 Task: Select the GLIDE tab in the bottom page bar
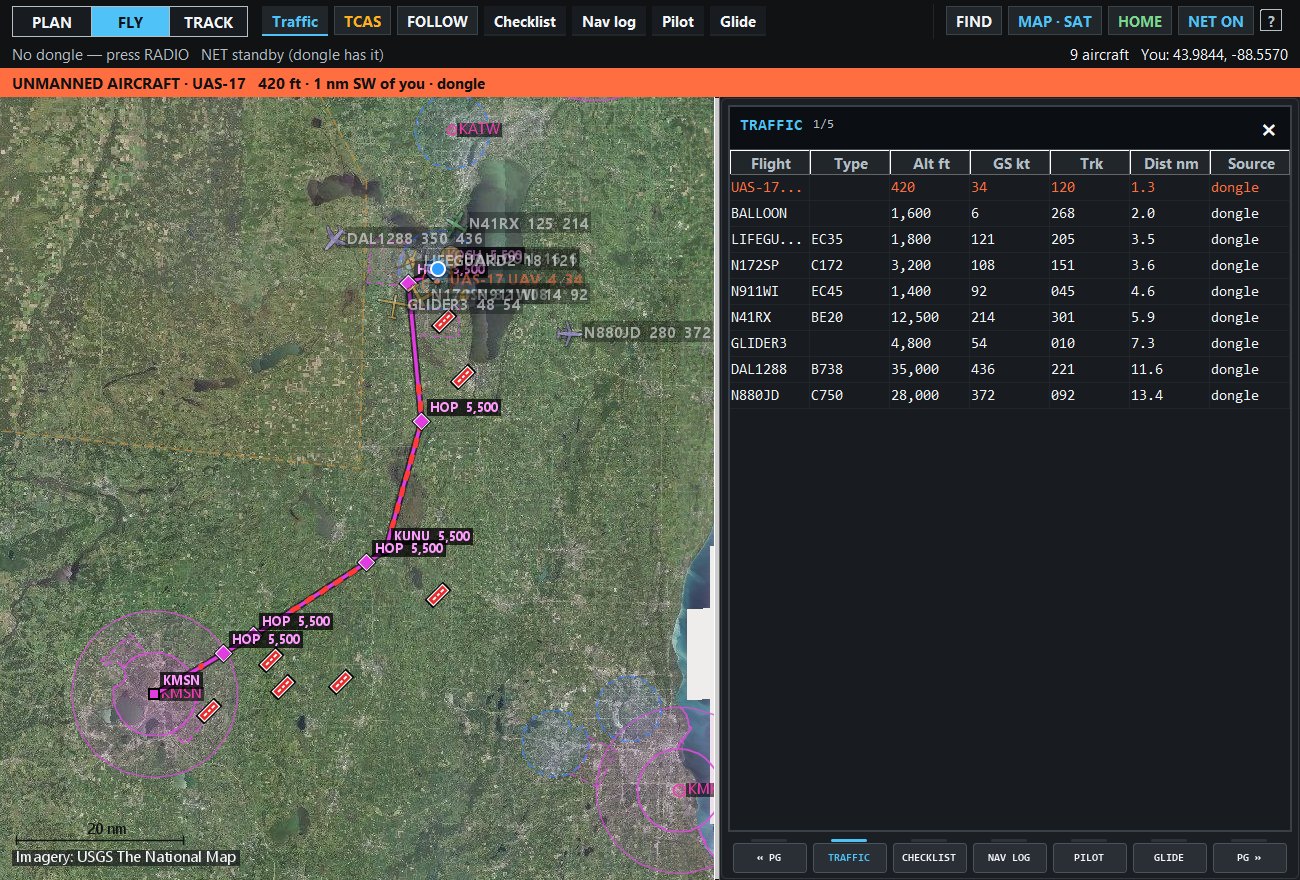(x=1169, y=858)
